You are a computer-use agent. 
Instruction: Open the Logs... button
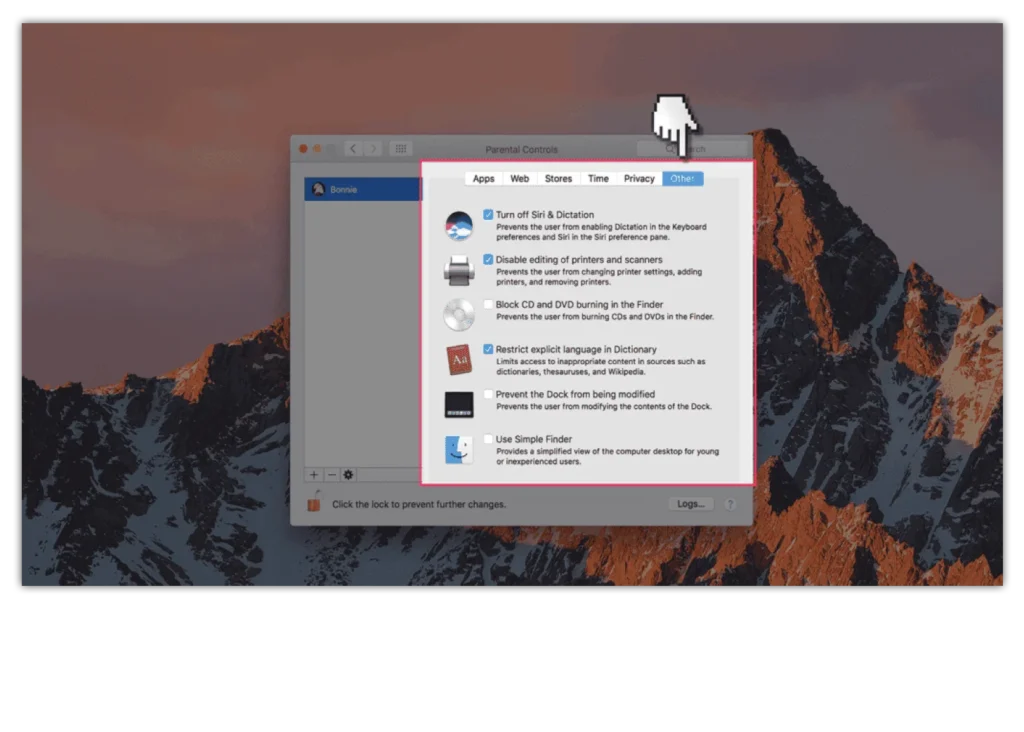(691, 504)
